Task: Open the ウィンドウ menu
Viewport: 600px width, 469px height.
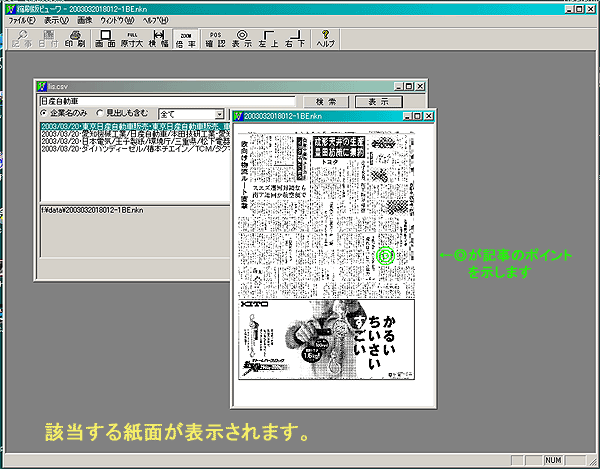Action: (x=119, y=20)
